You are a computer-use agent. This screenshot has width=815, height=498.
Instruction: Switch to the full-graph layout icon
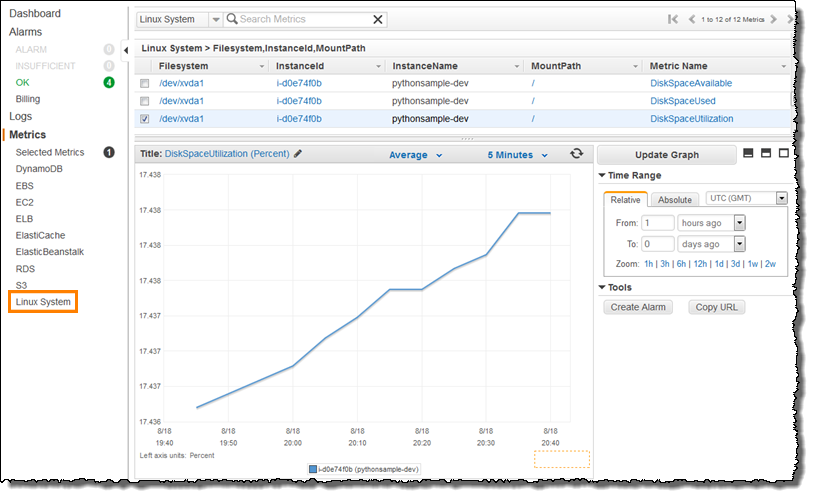784,154
